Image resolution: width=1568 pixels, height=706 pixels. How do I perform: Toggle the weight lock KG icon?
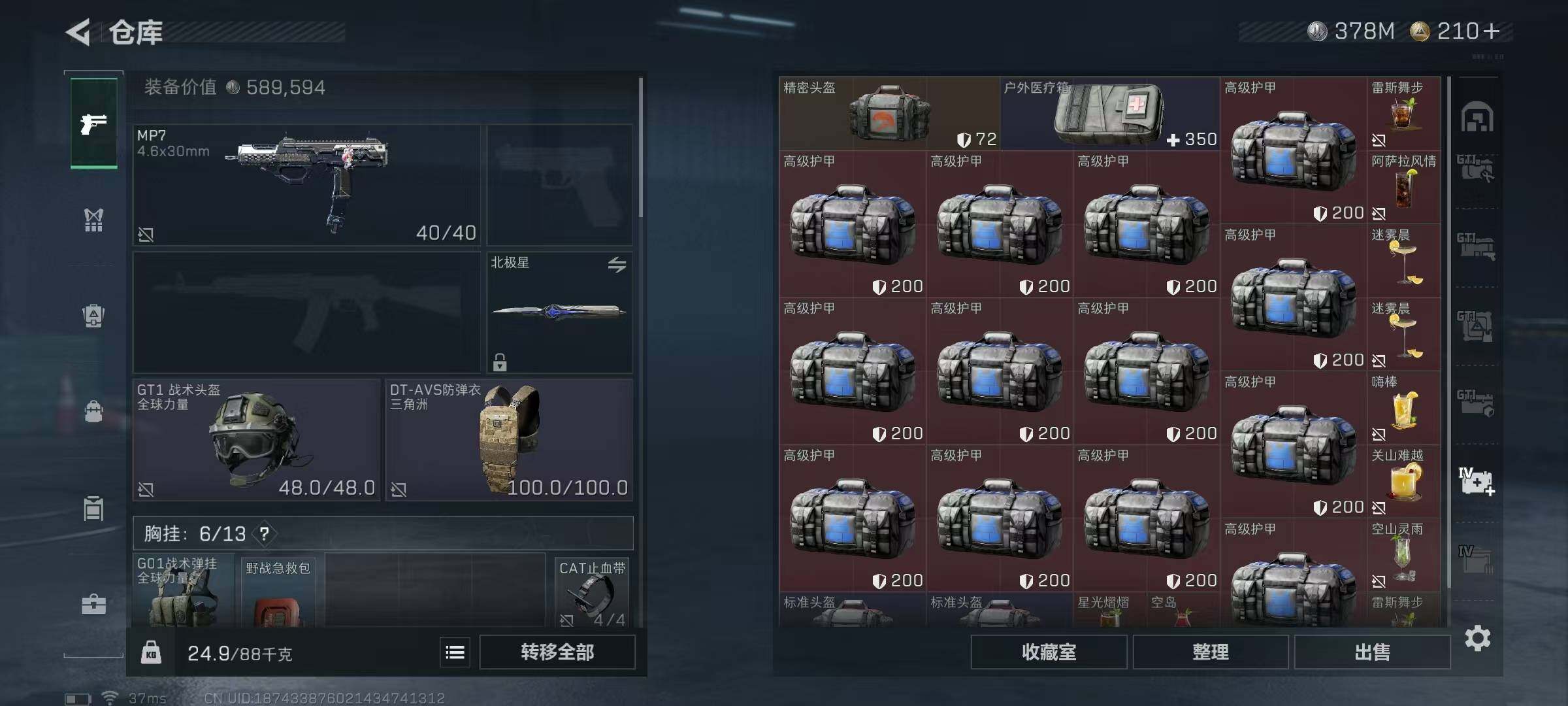click(x=151, y=652)
